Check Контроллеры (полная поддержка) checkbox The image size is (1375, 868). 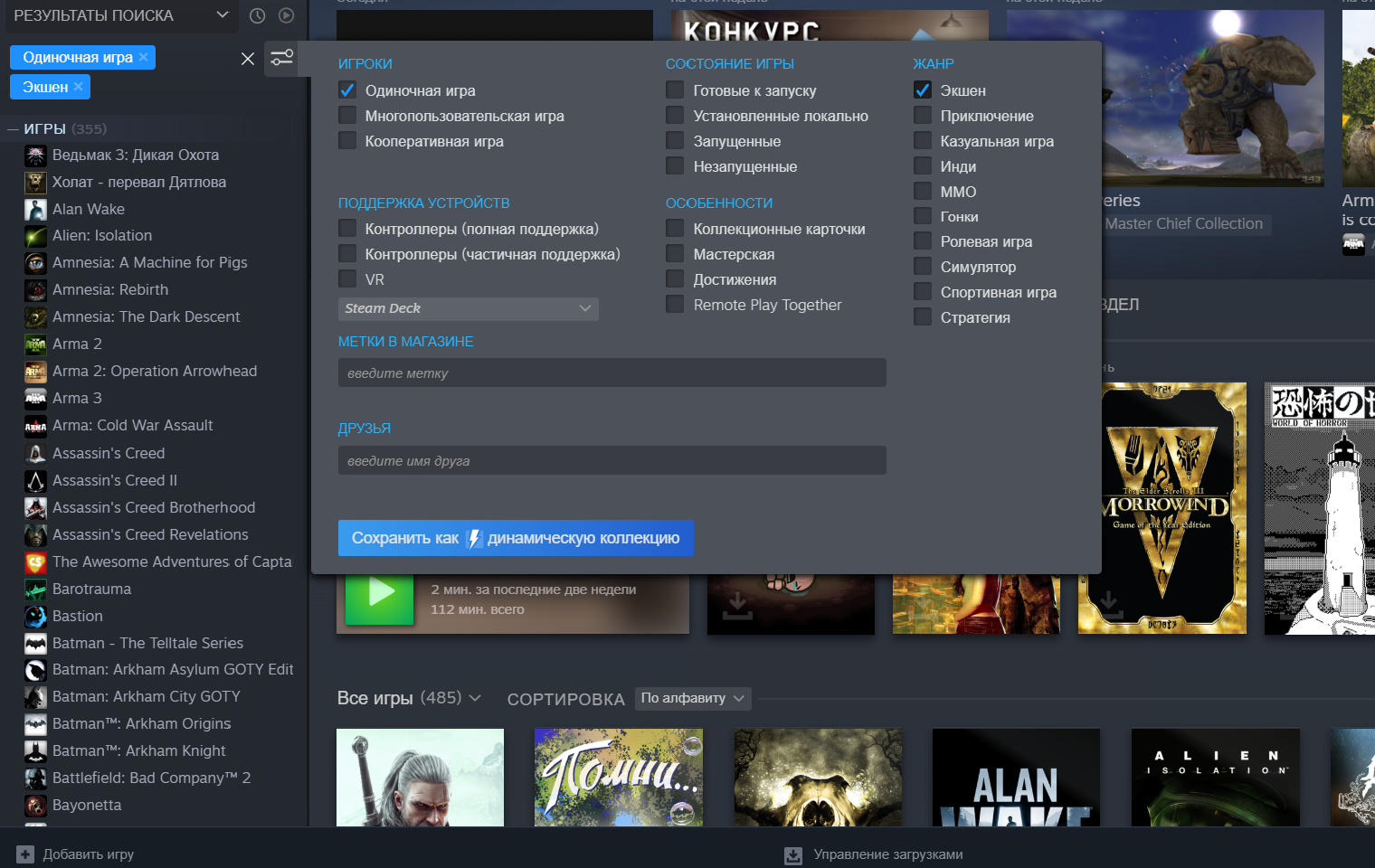tap(347, 228)
